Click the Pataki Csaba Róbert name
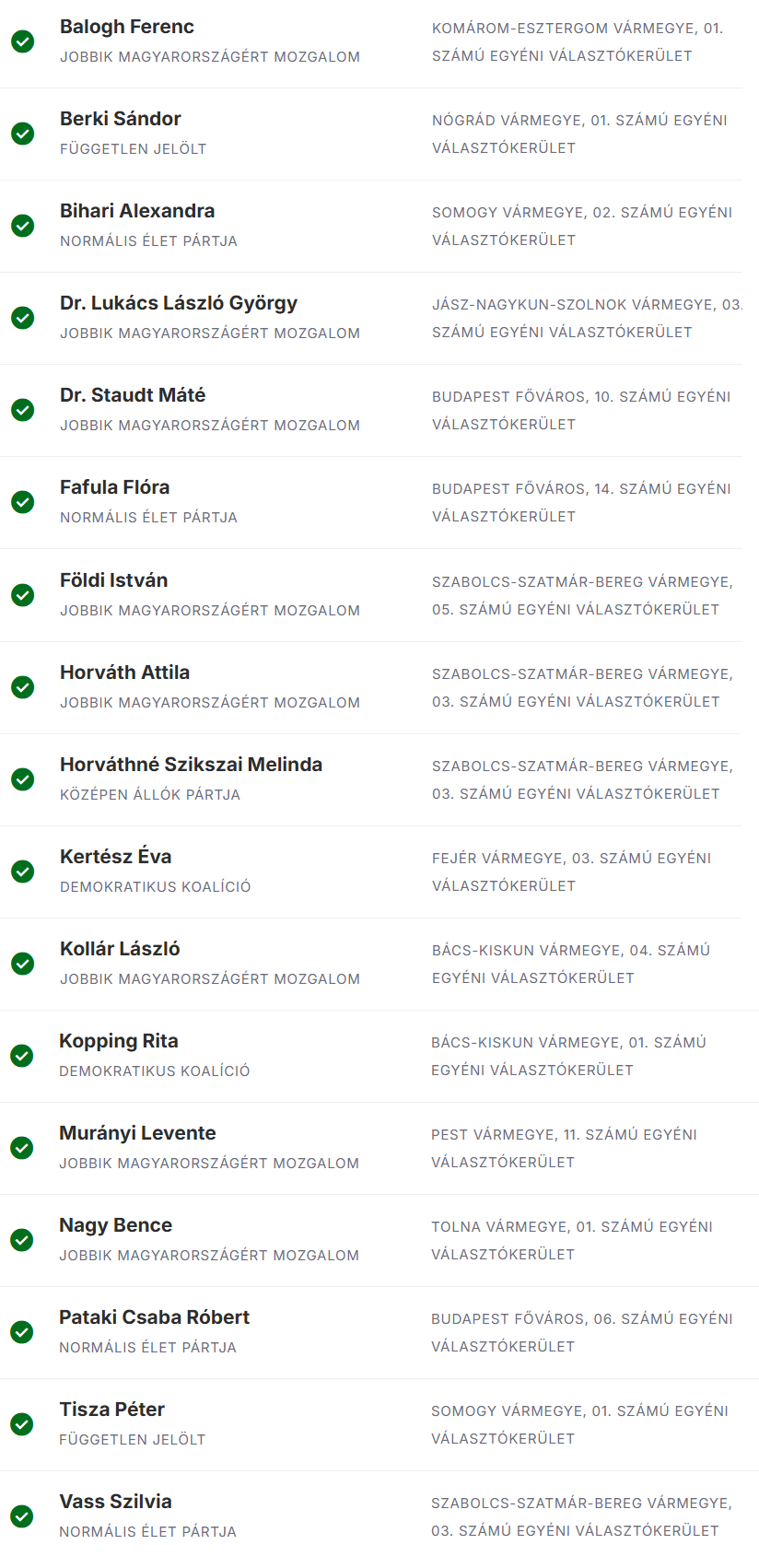Viewport: 759px width, 1568px height. 155,1317
